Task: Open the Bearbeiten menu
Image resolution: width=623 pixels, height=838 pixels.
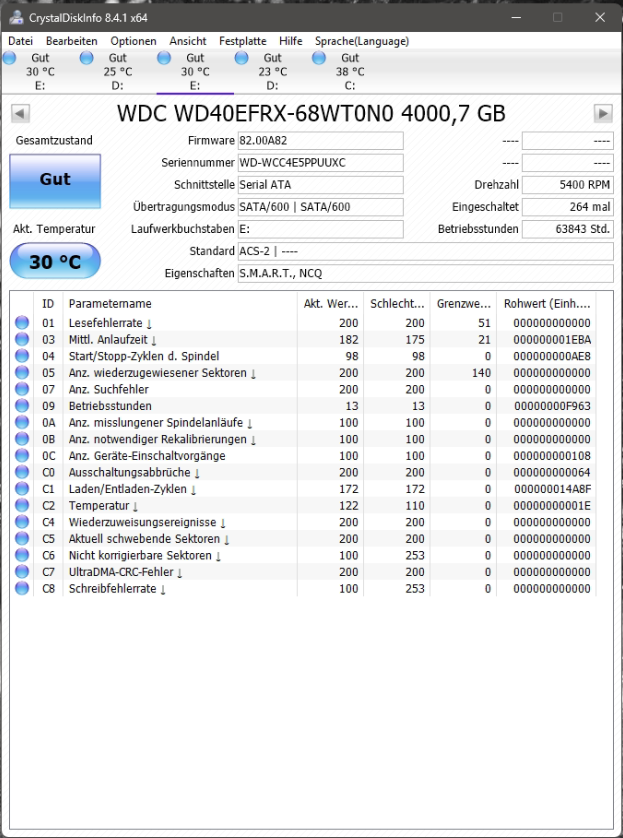Action: [72, 41]
